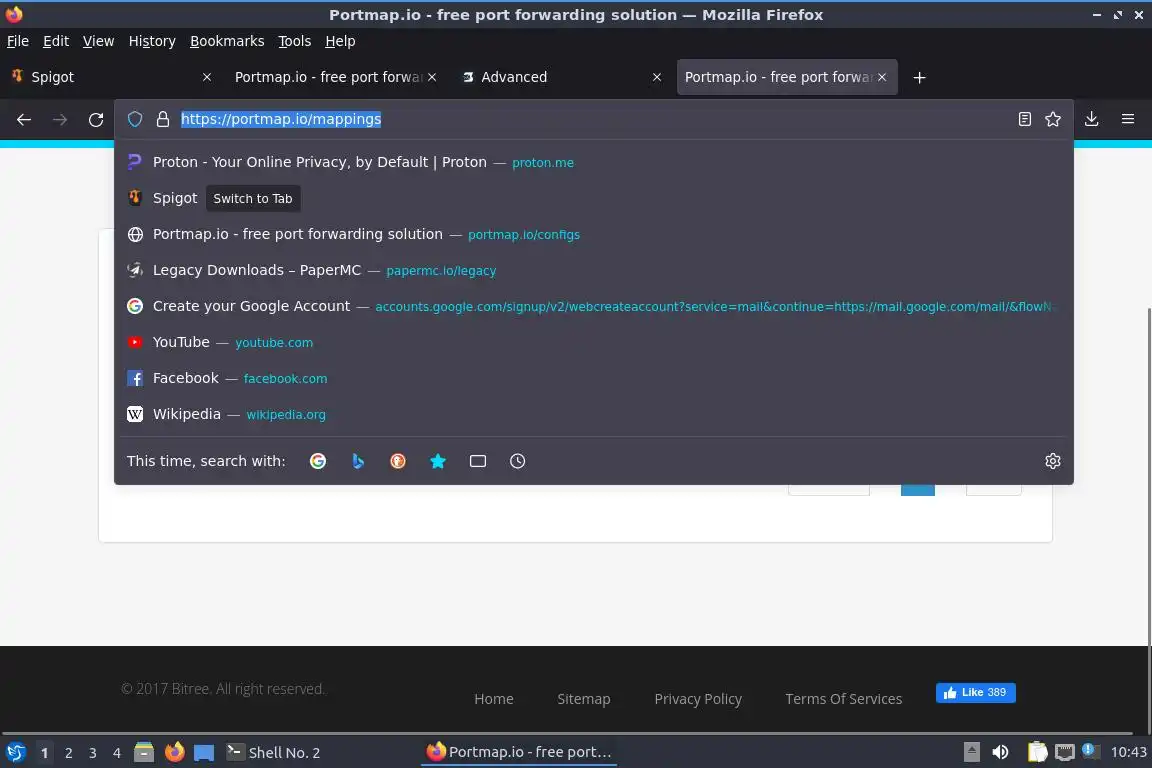Click the URL address field
This screenshot has height=768, width=1152.
point(594,119)
